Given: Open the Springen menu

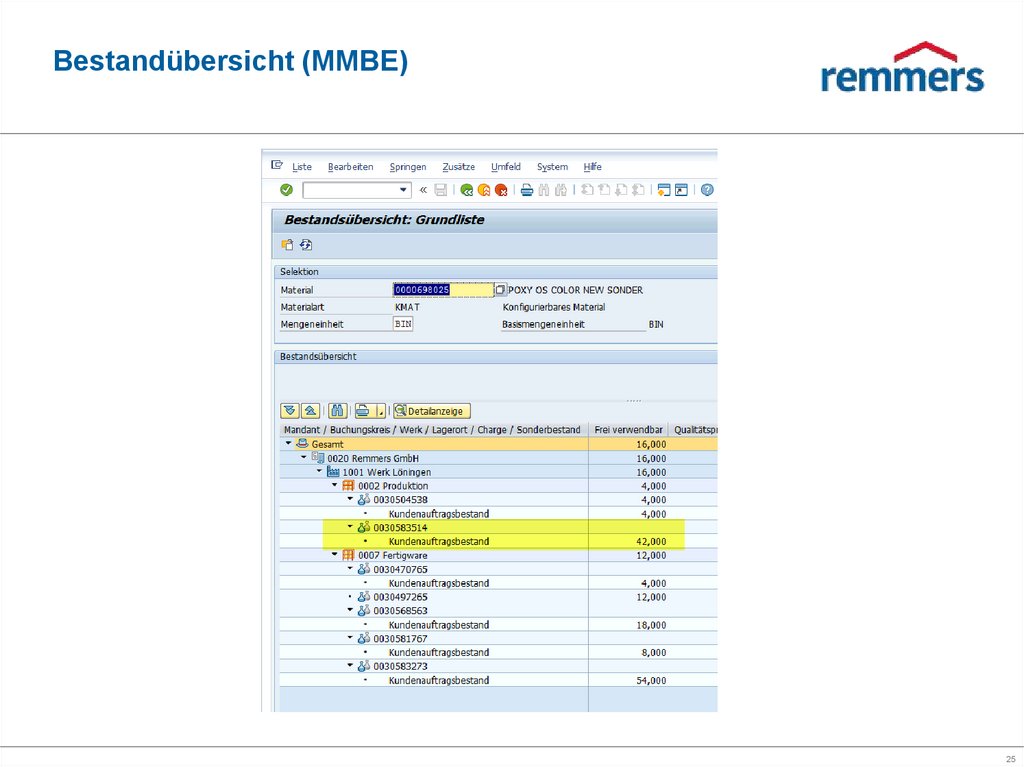Looking at the screenshot, I should (x=408, y=167).
